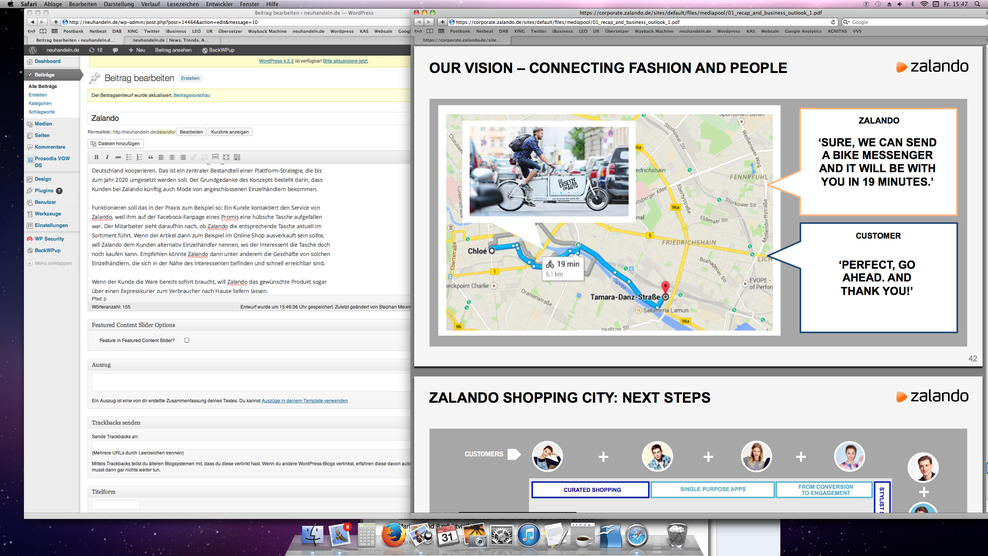Toggle bold formatting in WordPress editor
The width and height of the screenshot is (988, 556).
click(96, 157)
